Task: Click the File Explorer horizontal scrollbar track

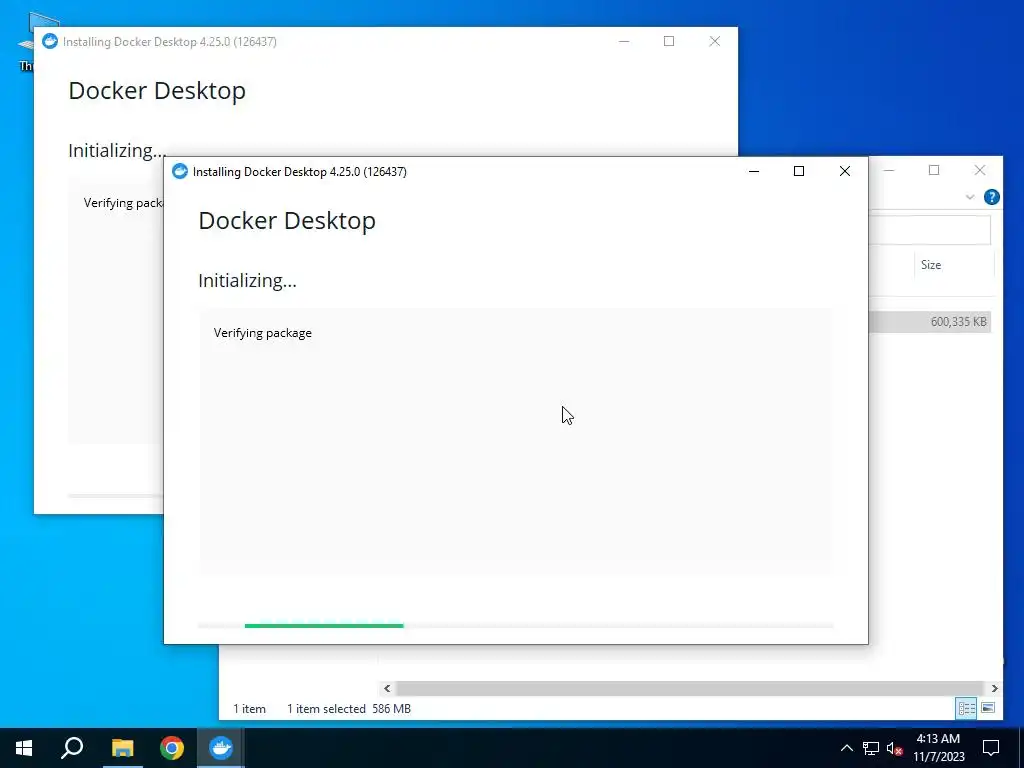Action: [690, 688]
